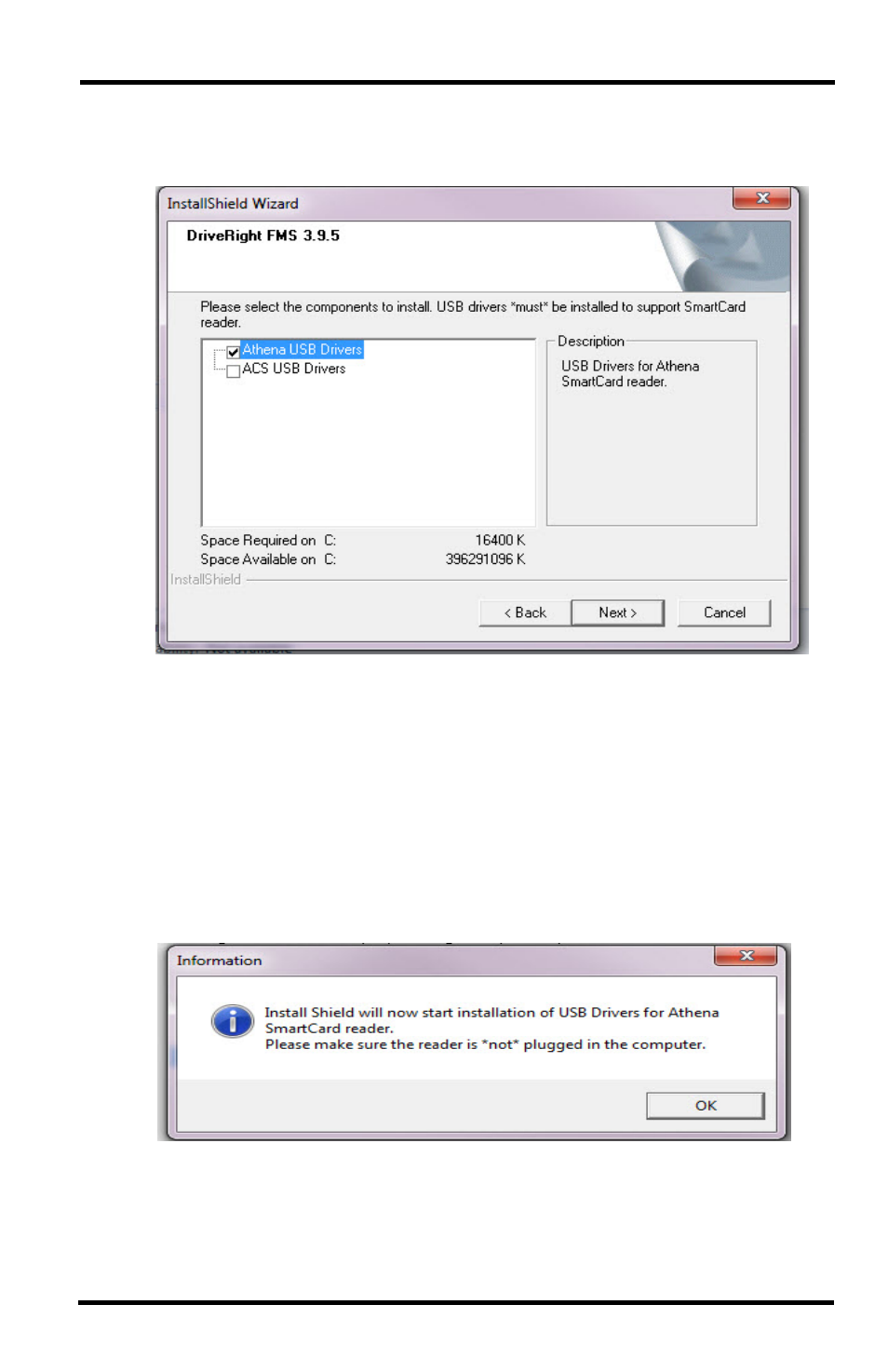Confirm the Information dialog with OK

pos(706,1106)
